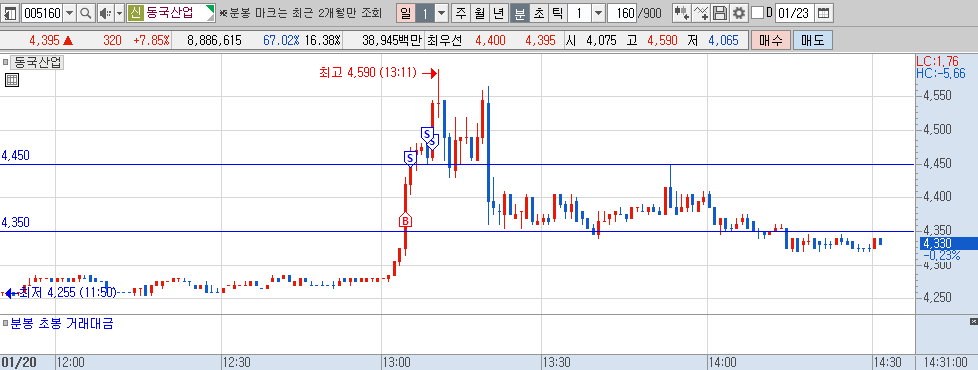Click the stock search magnifier icon

[x=85, y=12]
